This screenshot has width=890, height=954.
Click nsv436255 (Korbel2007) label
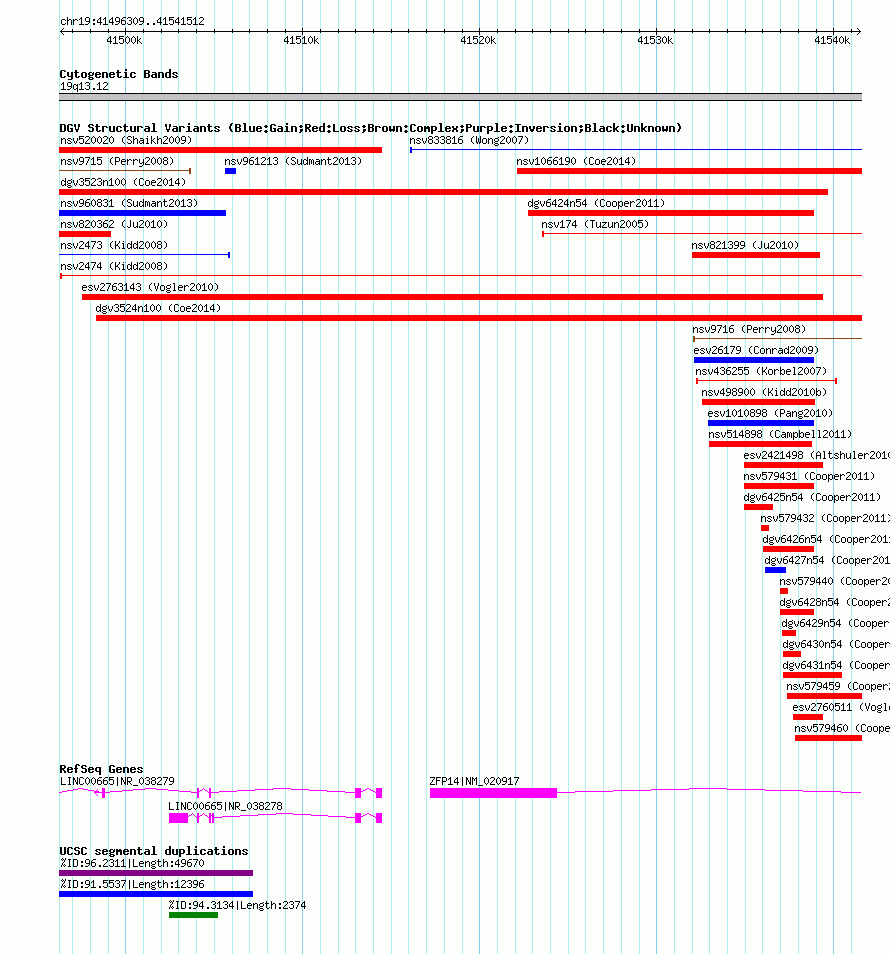760,371
